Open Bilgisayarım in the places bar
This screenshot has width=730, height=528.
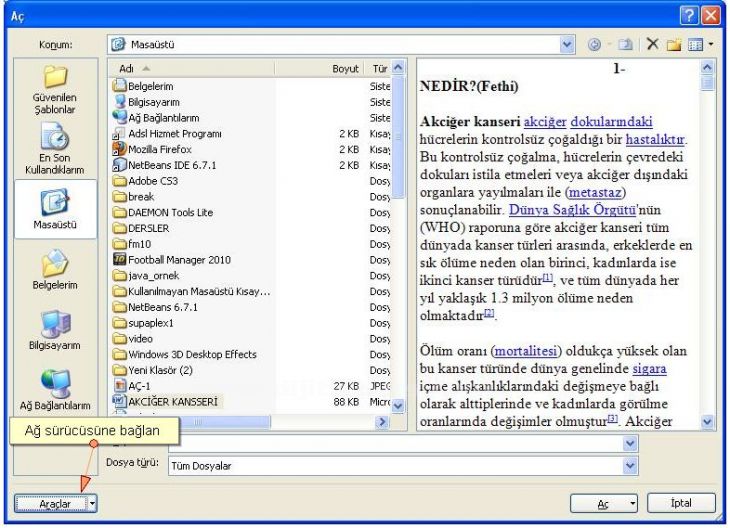tap(55, 331)
